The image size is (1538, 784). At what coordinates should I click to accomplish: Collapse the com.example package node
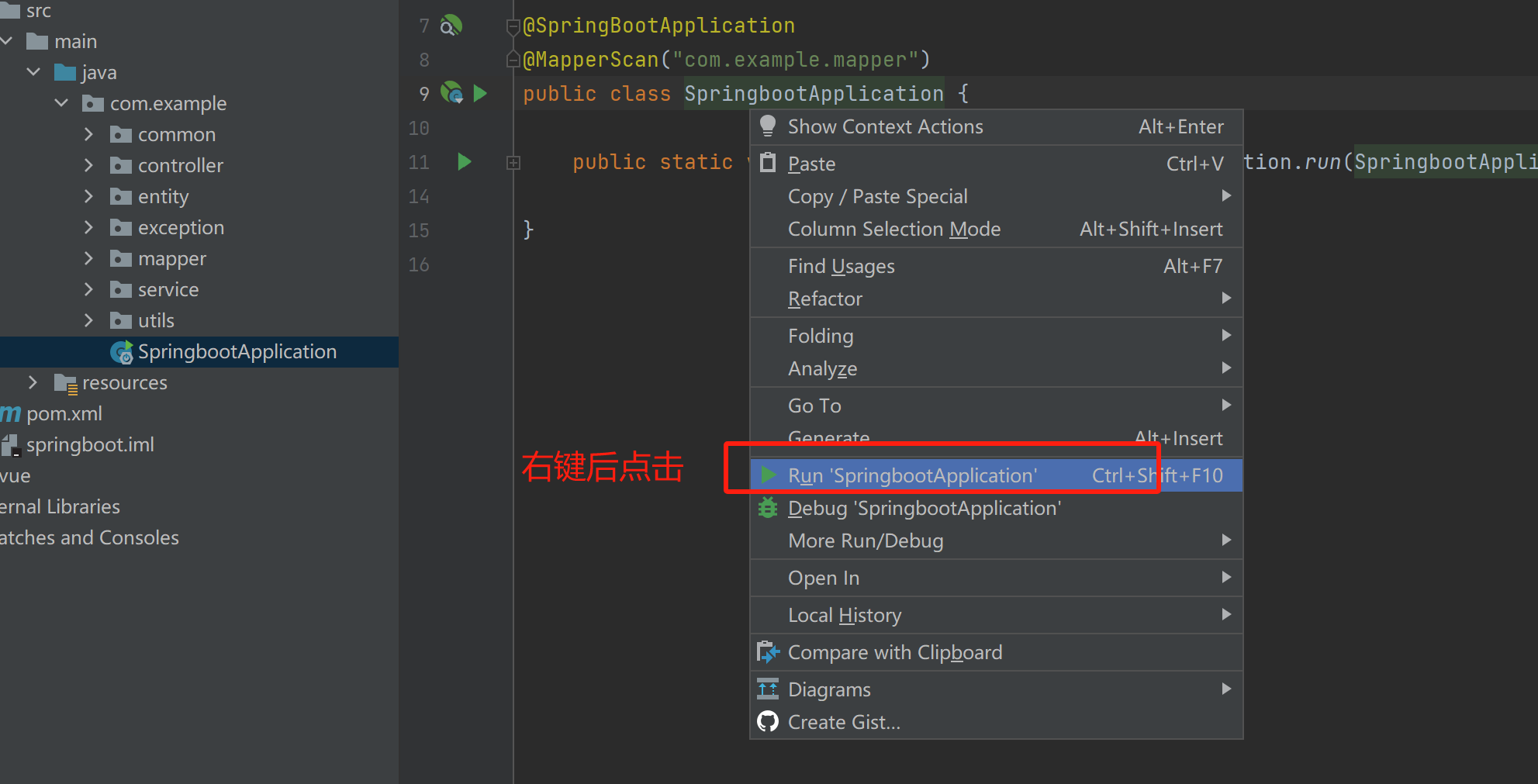pos(61,102)
